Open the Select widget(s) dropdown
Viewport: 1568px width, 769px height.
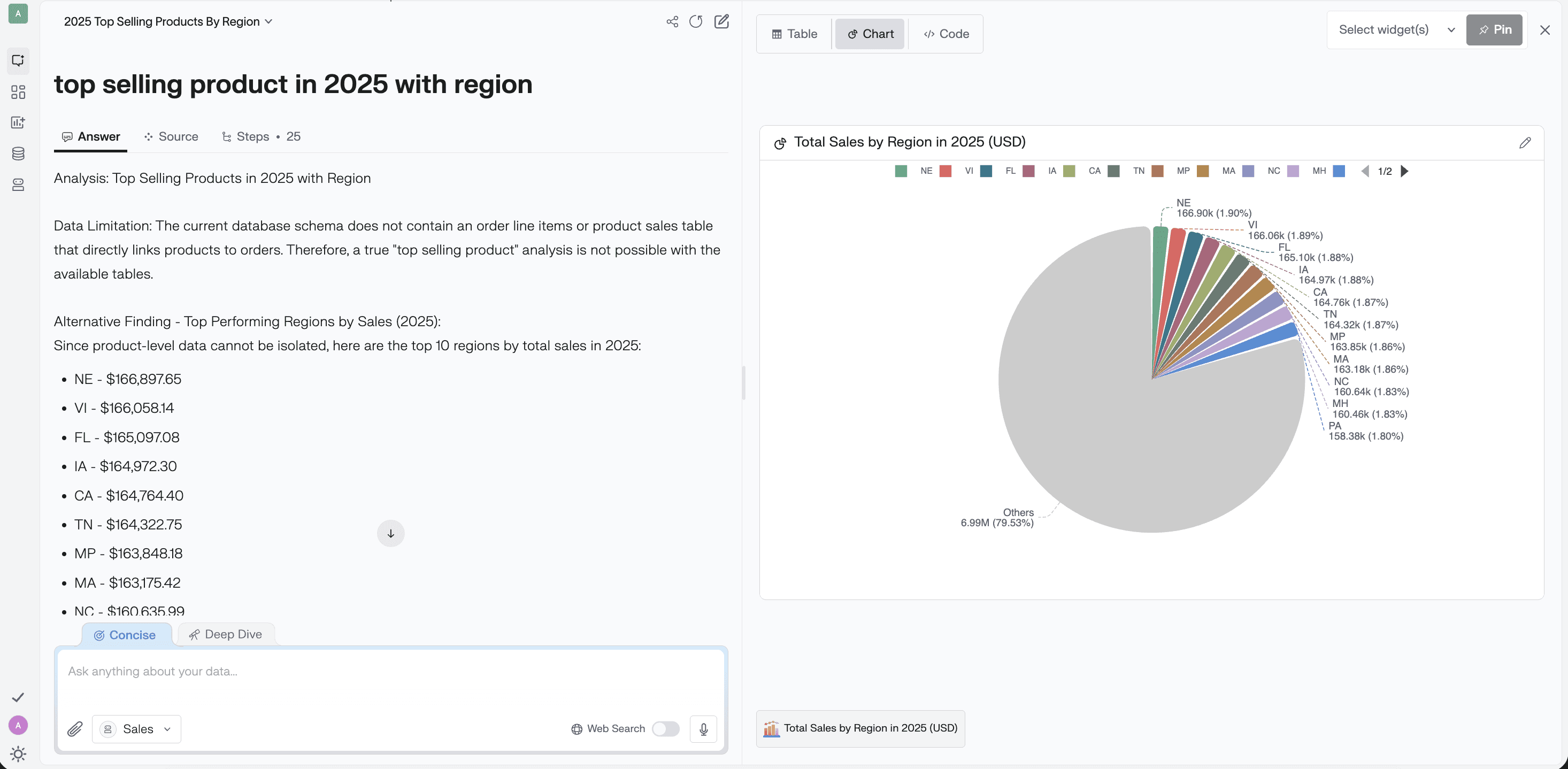[1394, 29]
